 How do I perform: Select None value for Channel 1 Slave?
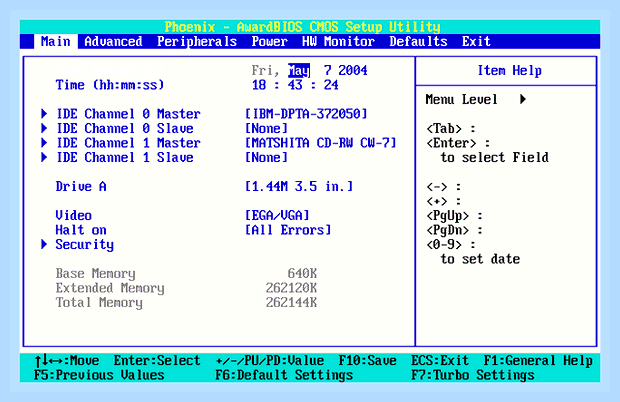click(x=267, y=157)
